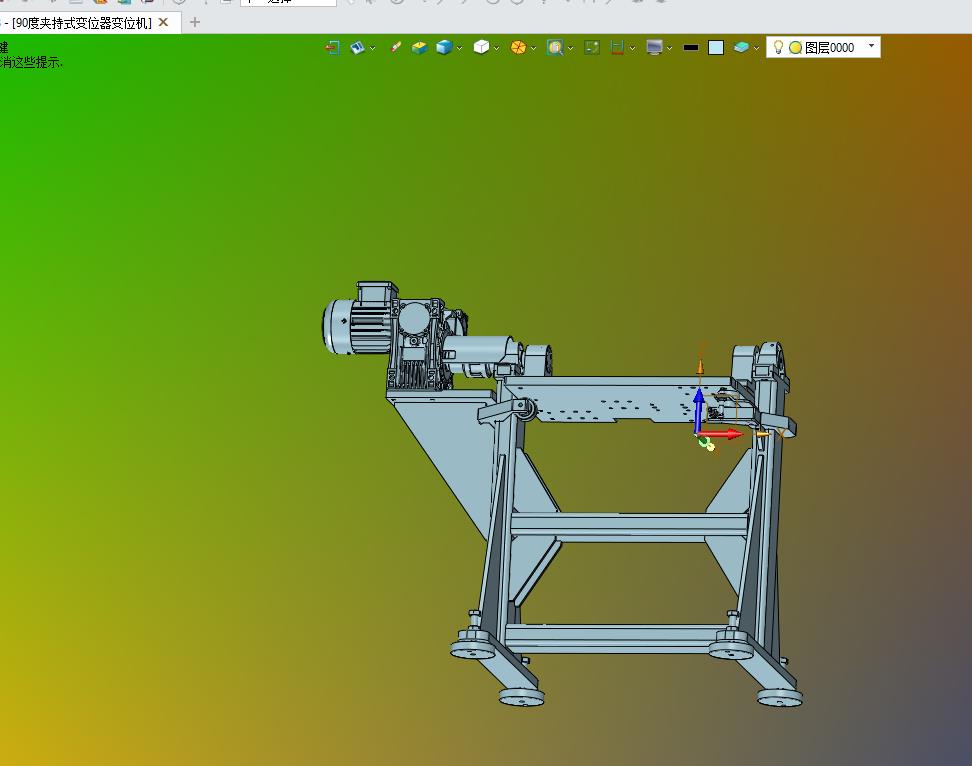Viewport: 972px width, 766px height.
Task: Open the monitor display dropdown arrow
Action: (669, 48)
